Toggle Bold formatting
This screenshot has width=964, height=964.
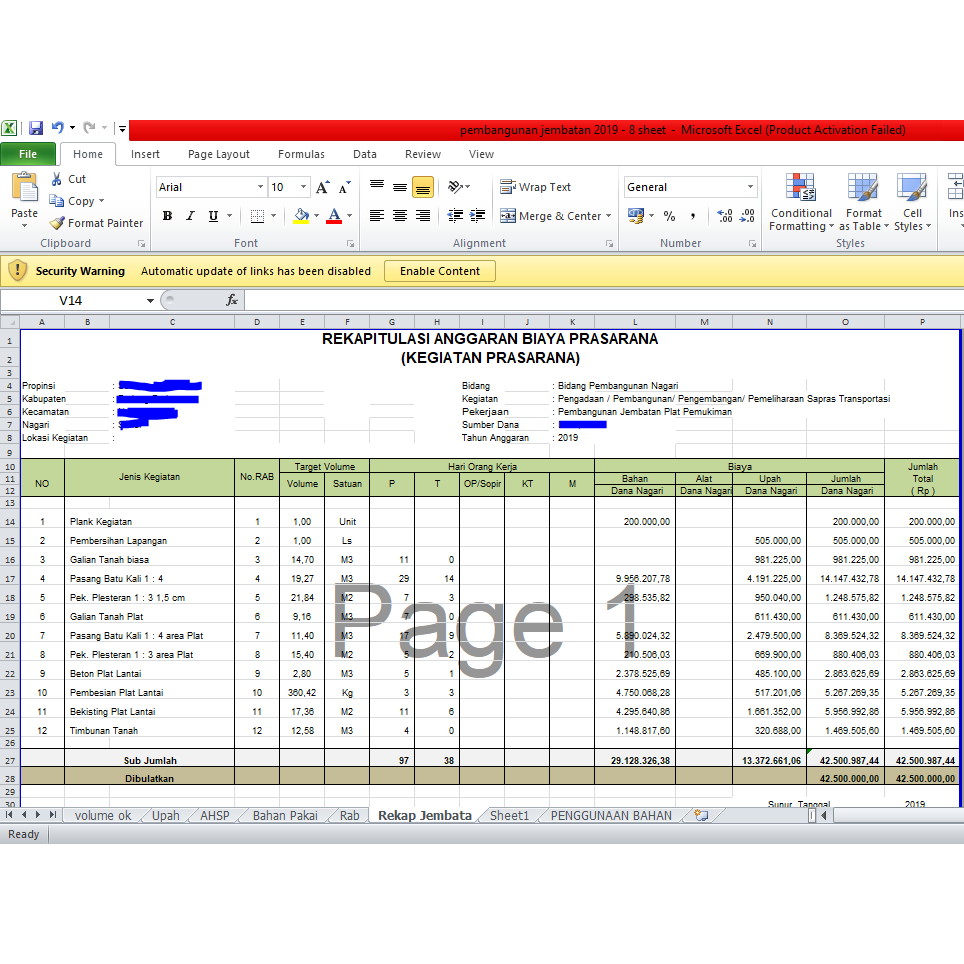coord(167,216)
